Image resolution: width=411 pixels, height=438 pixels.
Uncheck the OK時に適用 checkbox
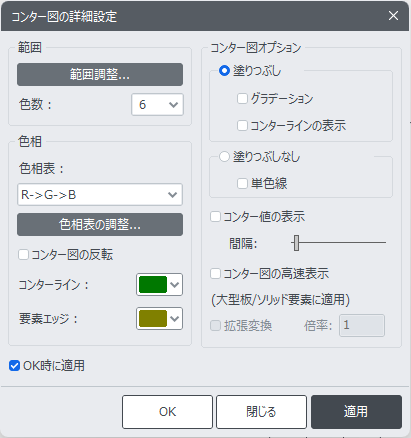coord(14,366)
